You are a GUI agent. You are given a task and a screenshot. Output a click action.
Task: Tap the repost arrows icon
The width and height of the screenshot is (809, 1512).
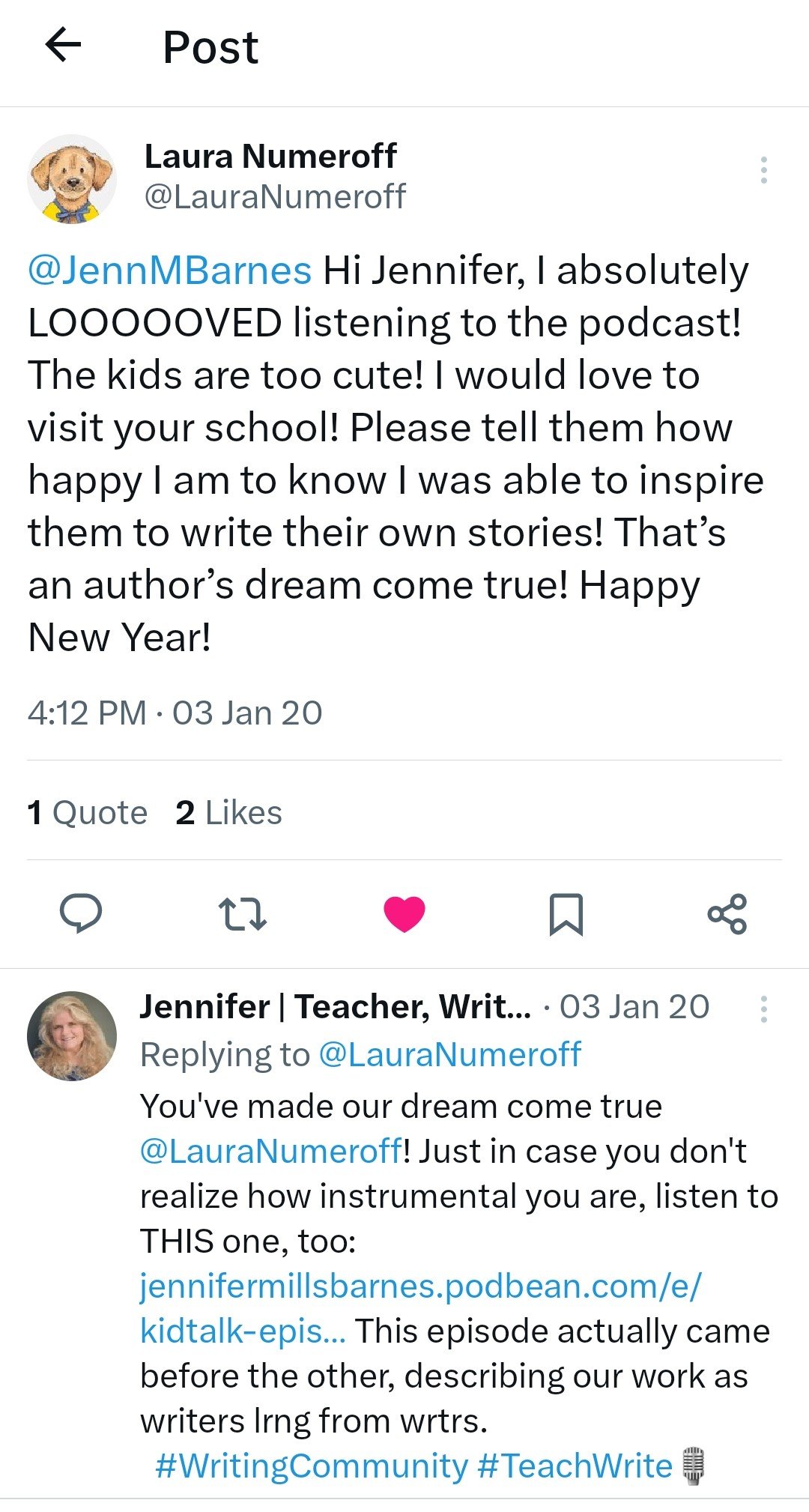coord(242,914)
